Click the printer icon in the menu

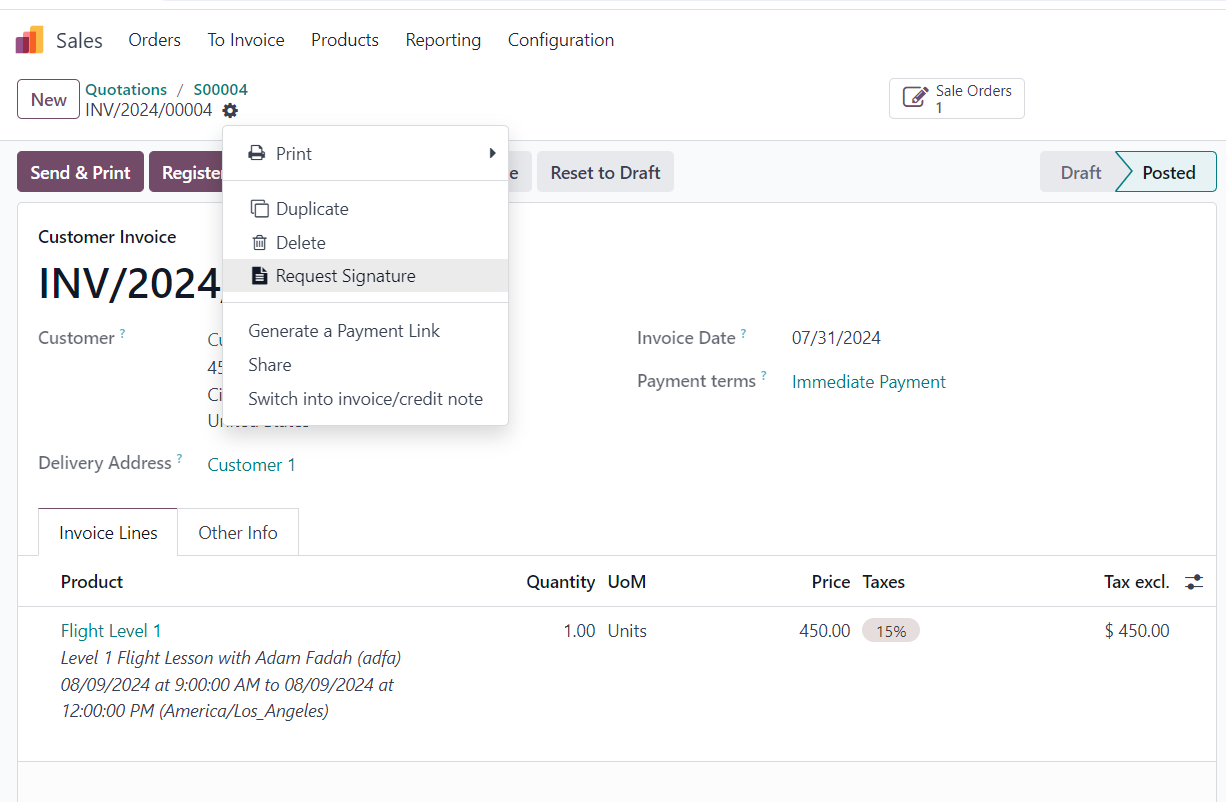[257, 153]
